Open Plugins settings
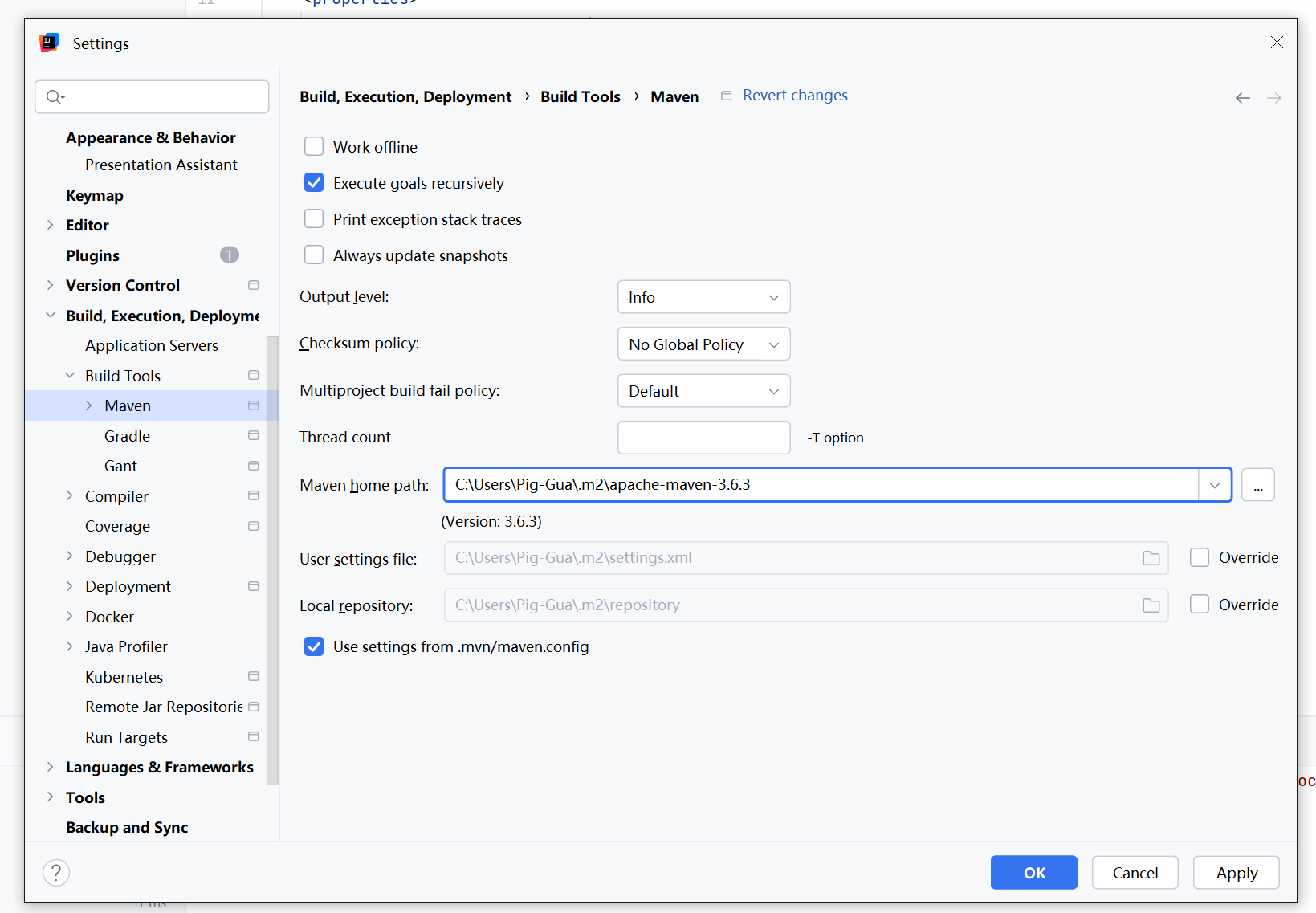Viewport: 1316px width, 913px height. coord(92,255)
